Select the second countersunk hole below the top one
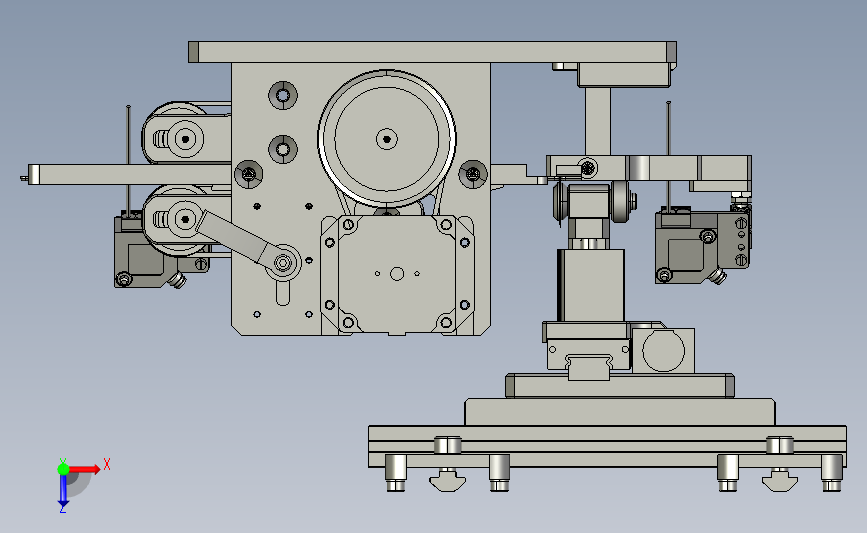This screenshot has height=533, width=867. [x=283, y=149]
